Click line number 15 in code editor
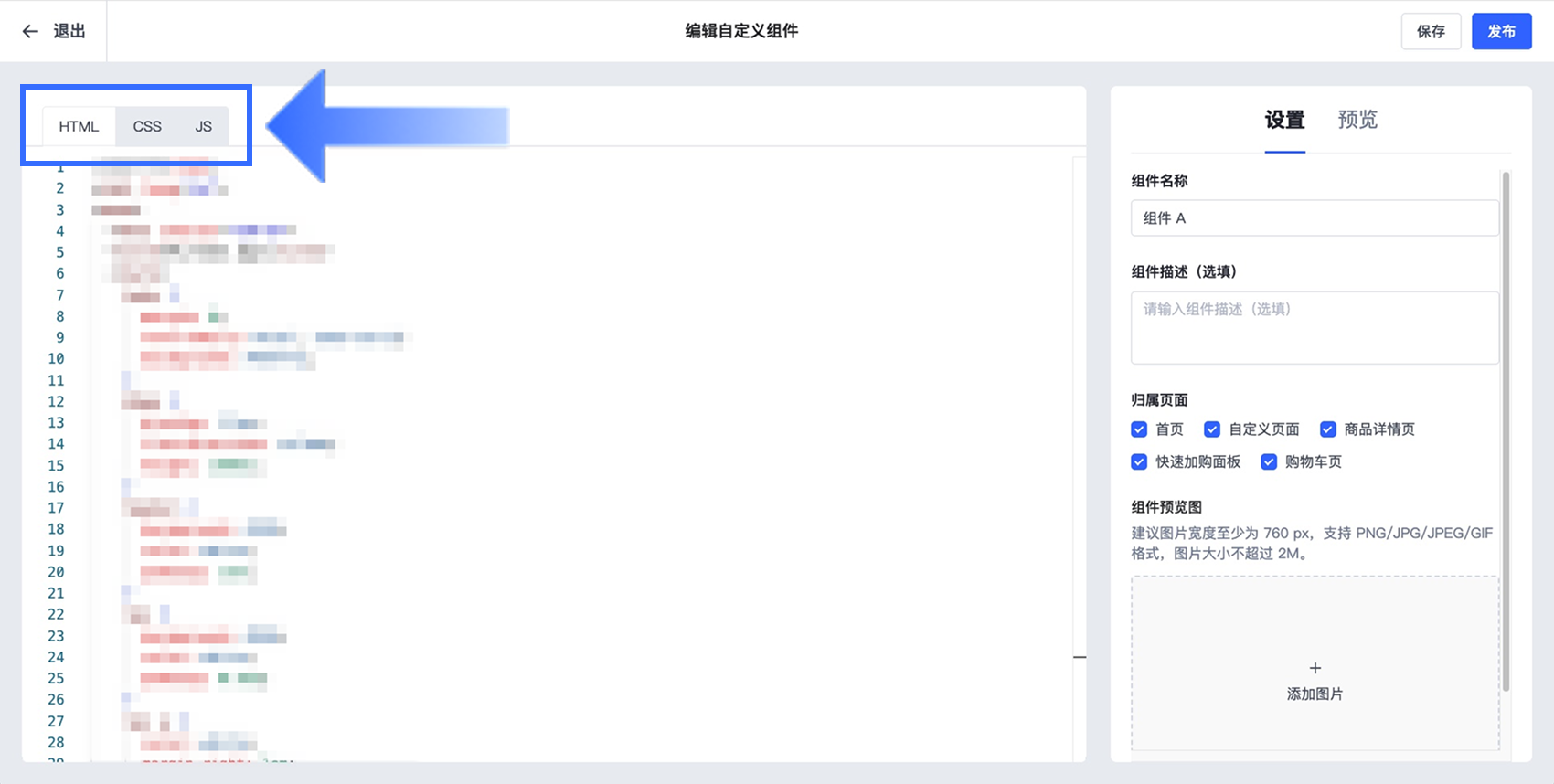1554x784 pixels. tap(56, 466)
